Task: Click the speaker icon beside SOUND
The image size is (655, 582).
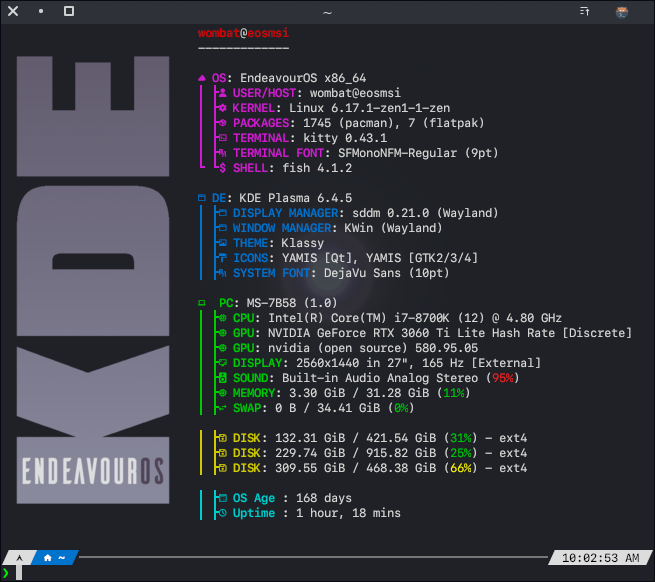Action: (x=222, y=379)
